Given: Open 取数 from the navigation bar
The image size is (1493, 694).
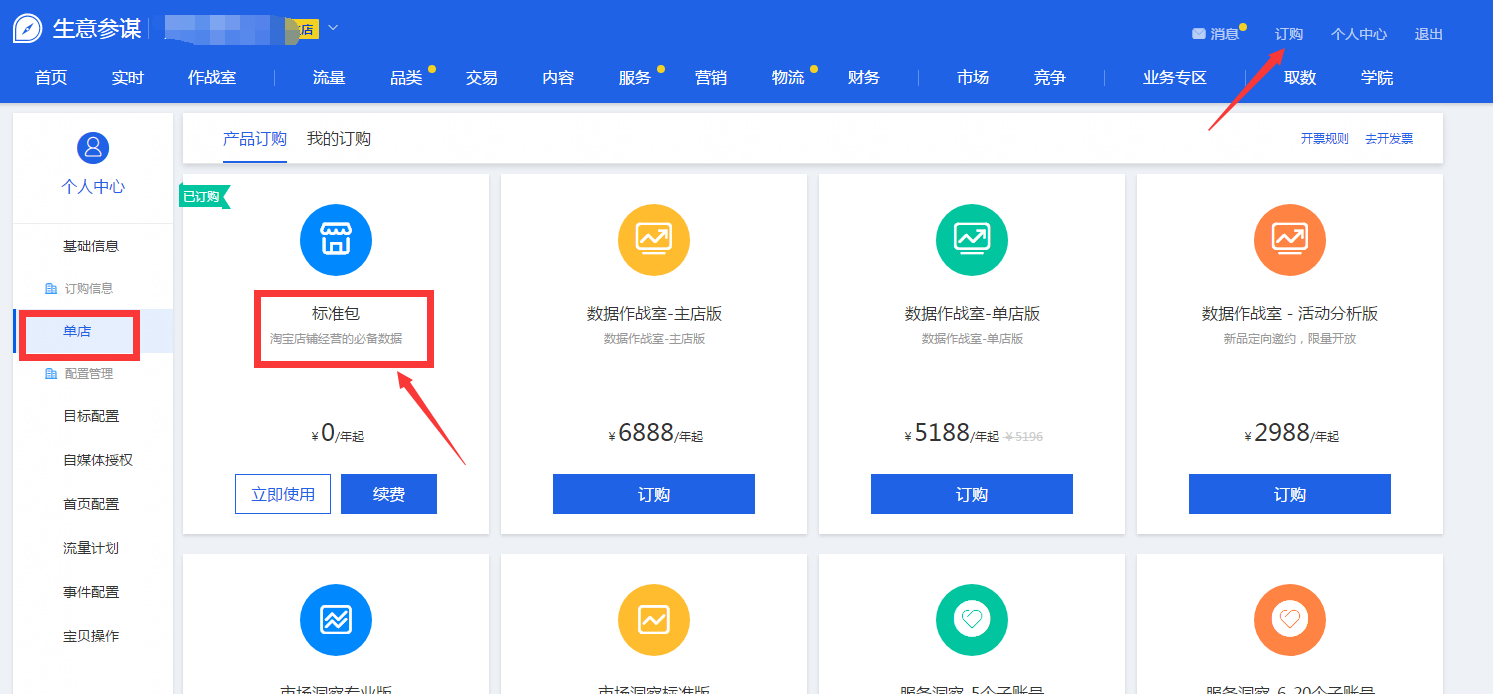Looking at the screenshot, I should pyautogui.click(x=1299, y=77).
